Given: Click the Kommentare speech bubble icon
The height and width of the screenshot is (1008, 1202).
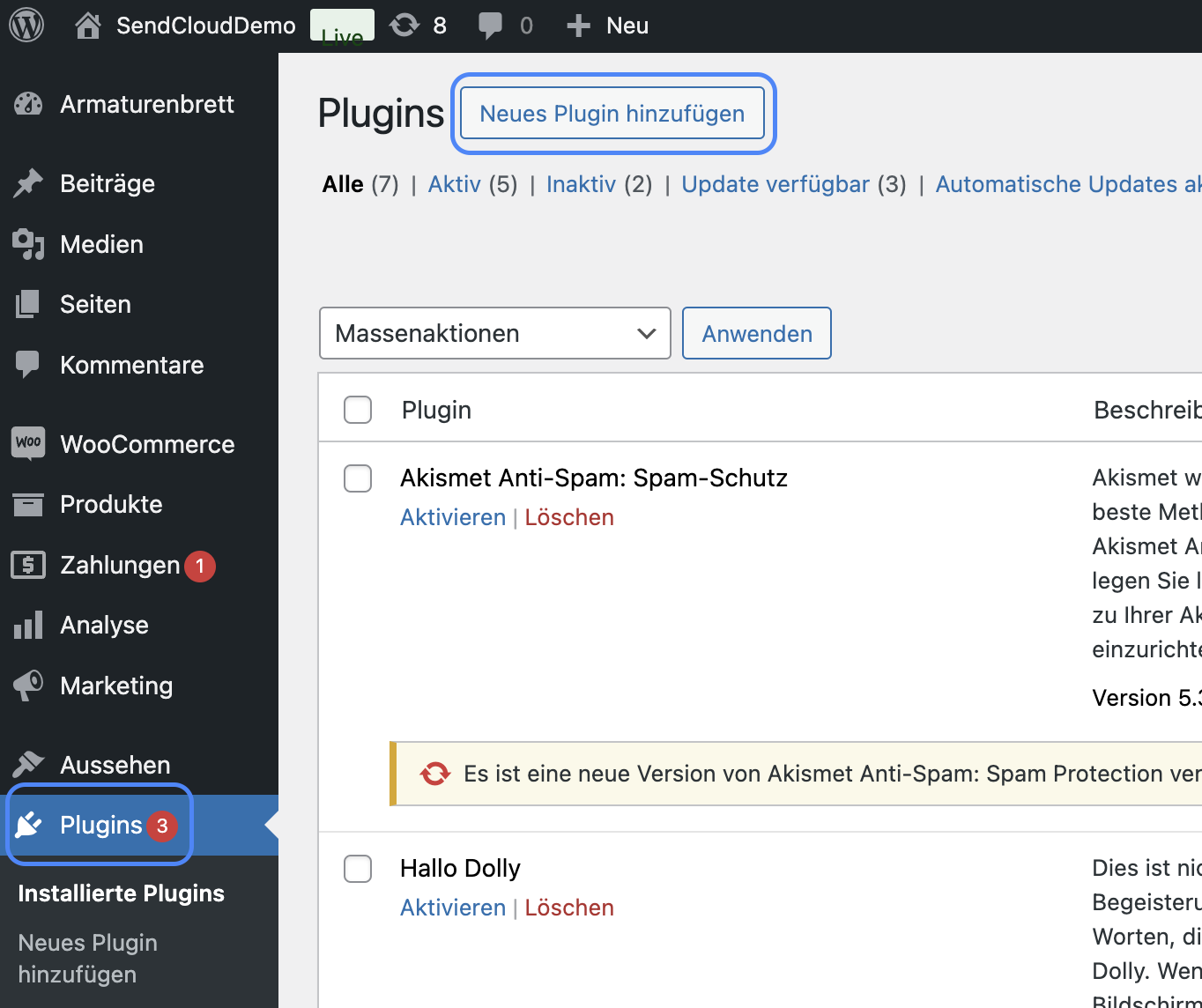Looking at the screenshot, I should [28, 365].
